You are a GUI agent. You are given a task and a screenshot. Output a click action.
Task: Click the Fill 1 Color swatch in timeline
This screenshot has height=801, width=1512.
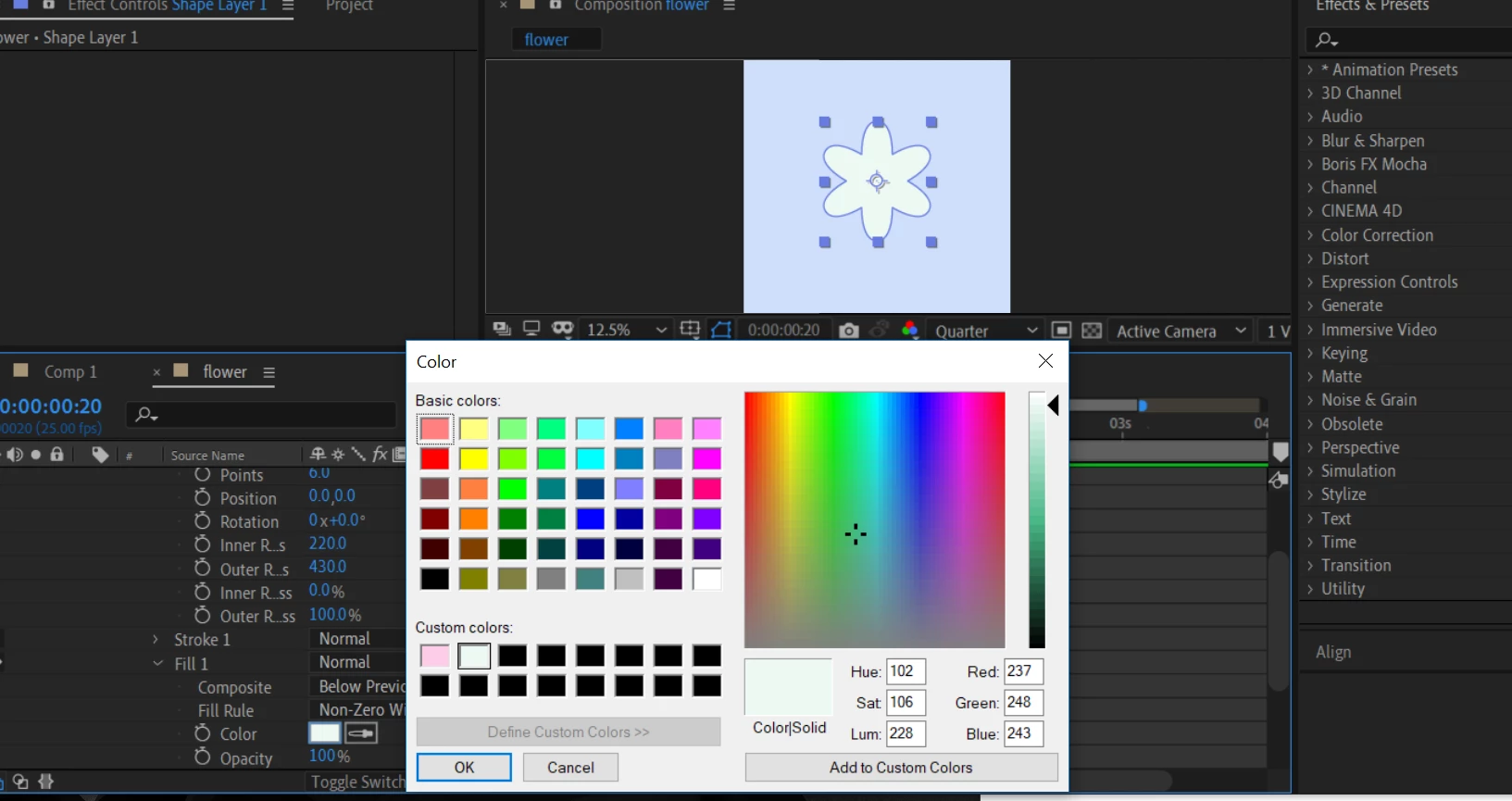tap(324, 733)
